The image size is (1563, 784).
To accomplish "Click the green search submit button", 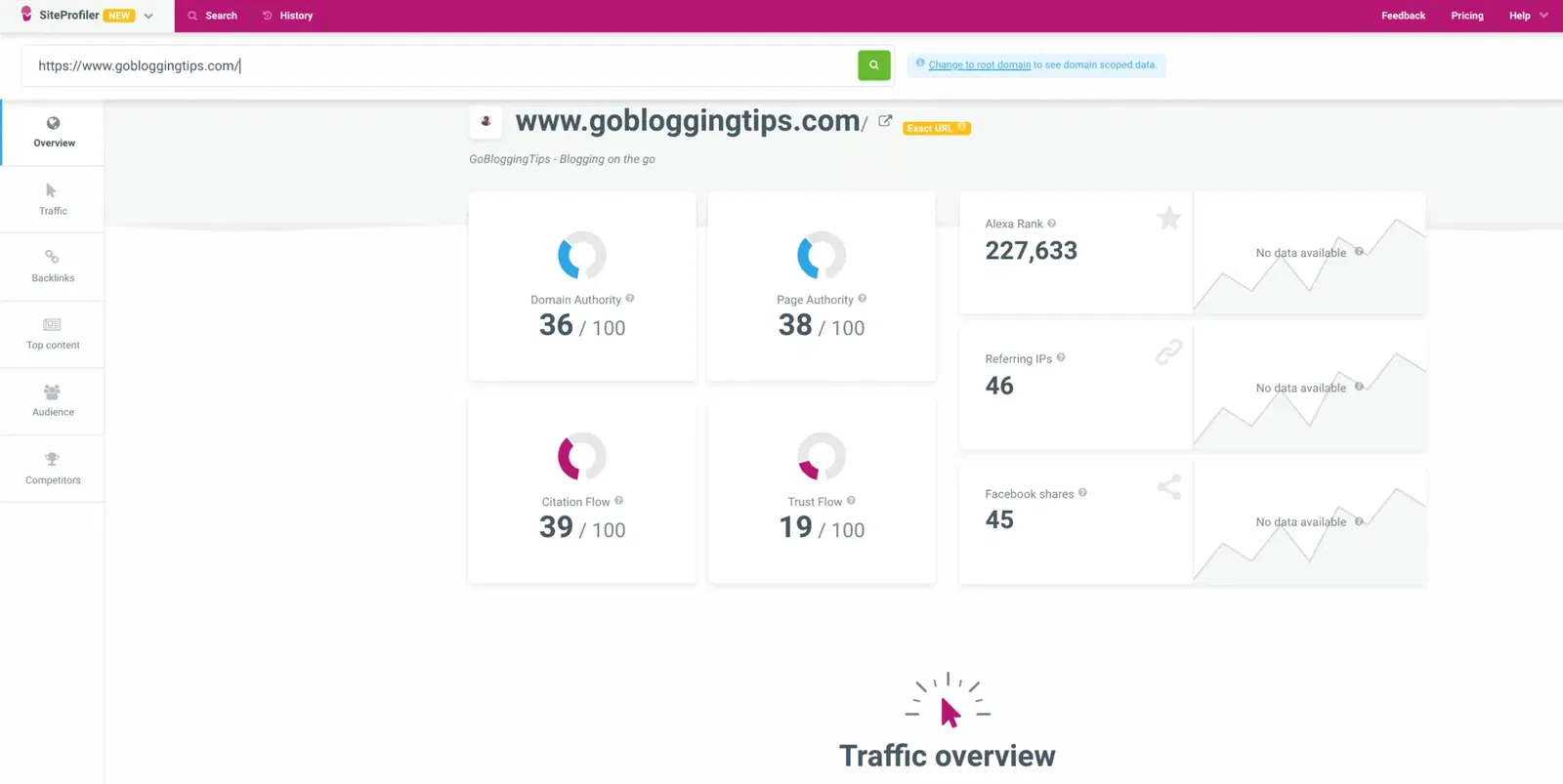I will pyautogui.click(x=874, y=65).
